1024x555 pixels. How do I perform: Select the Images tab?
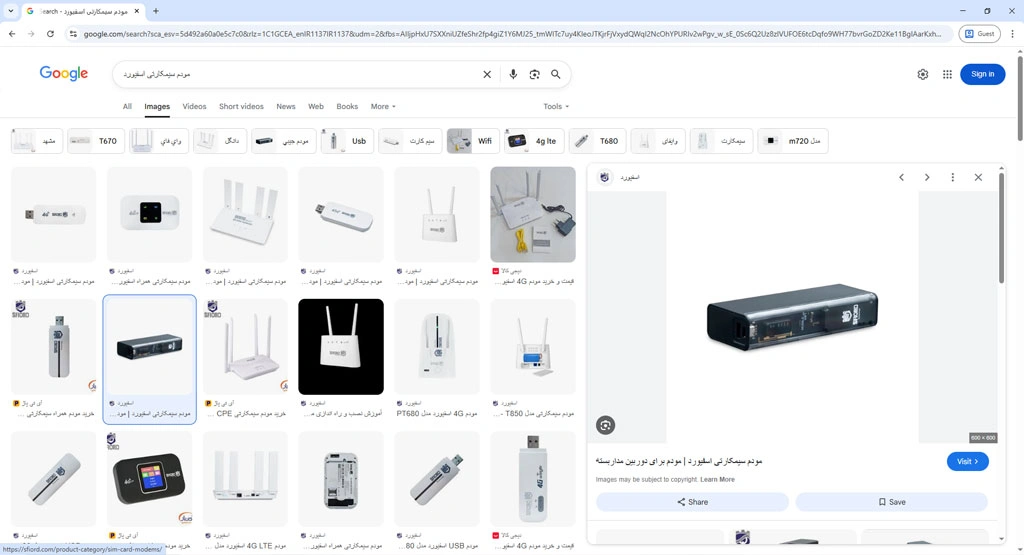pos(157,106)
